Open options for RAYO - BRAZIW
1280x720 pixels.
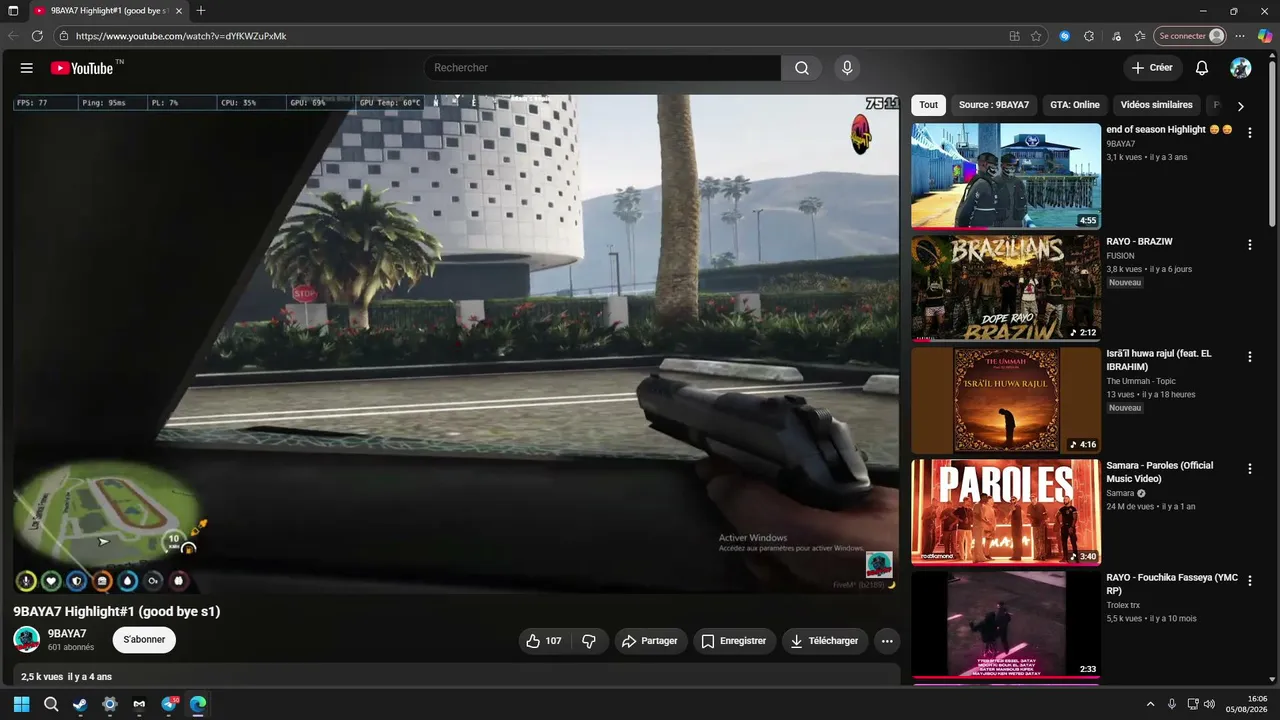click(x=1249, y=245)
